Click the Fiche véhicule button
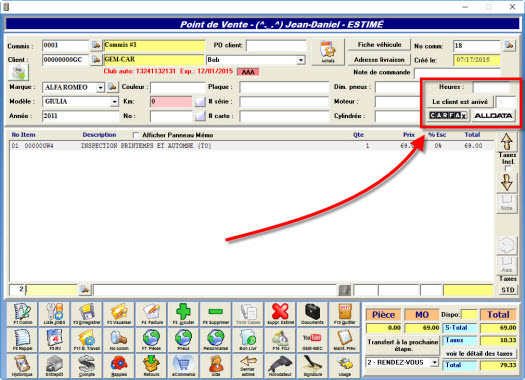The image size is (525, 380). [379, 45]
